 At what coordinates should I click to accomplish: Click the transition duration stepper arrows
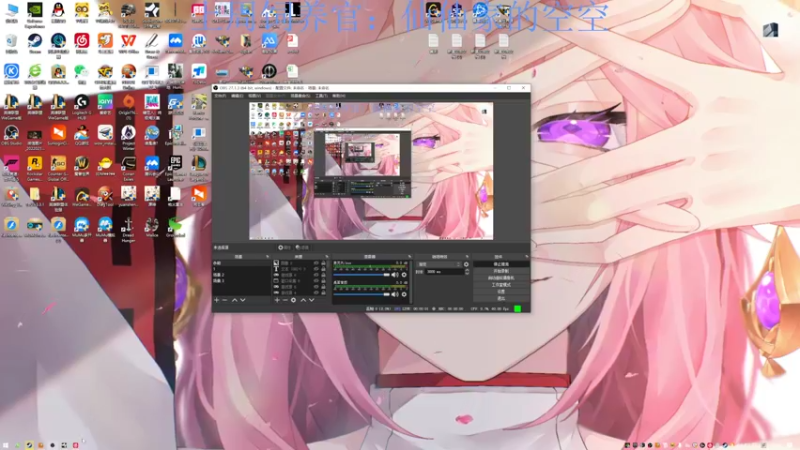(x=467, y=271)
